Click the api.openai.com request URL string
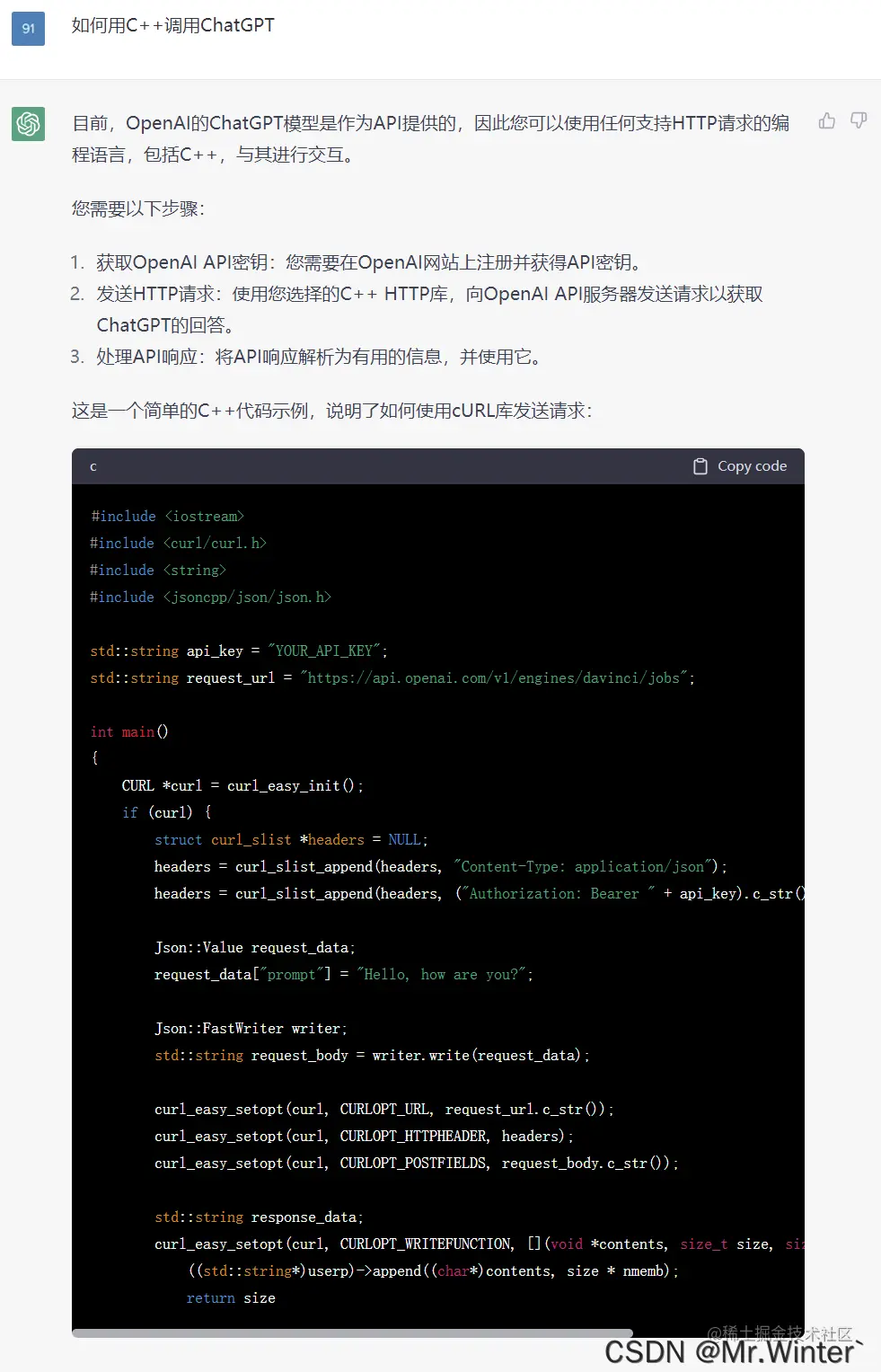 [x=494, y=677]
